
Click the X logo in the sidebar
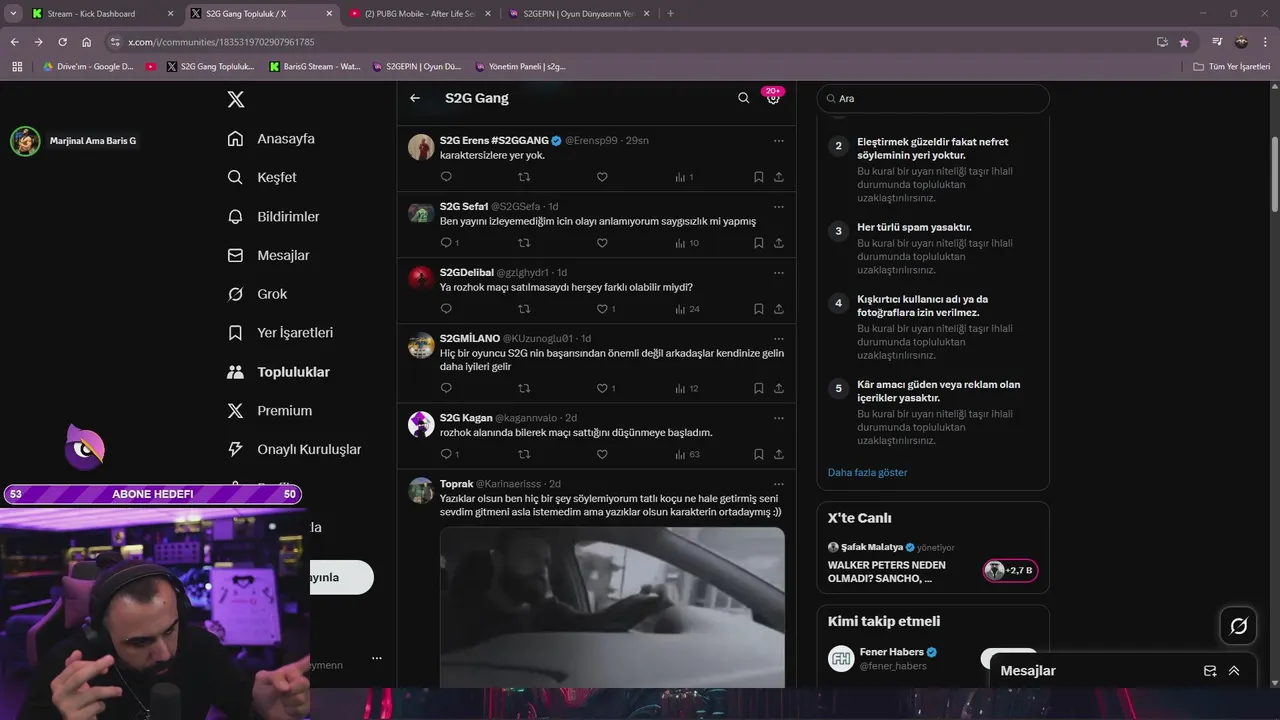(235, 99)
